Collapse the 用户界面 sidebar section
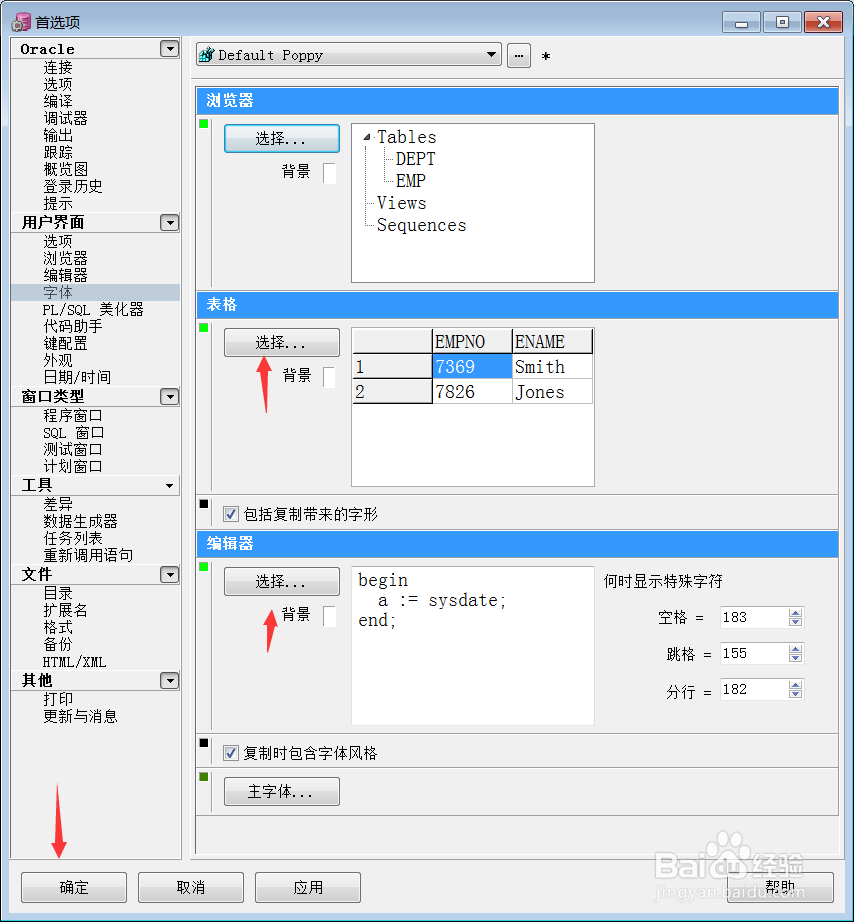854x922 pixels. coord(168,222)
